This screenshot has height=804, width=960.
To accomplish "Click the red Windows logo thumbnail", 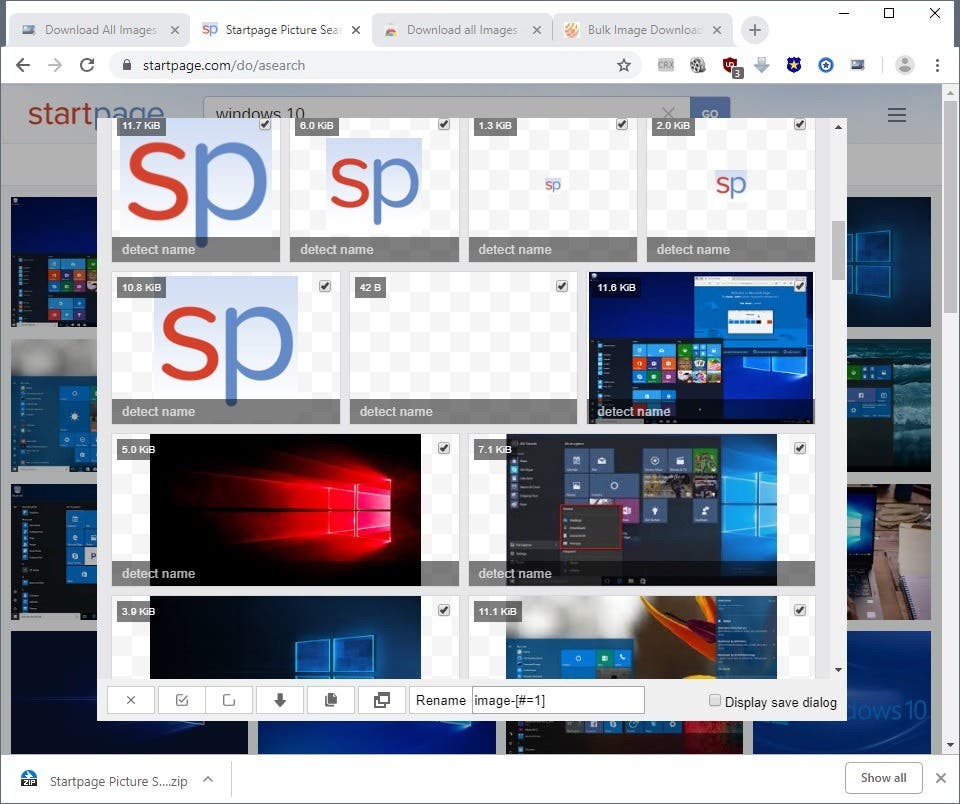I will tap(285, 509).
